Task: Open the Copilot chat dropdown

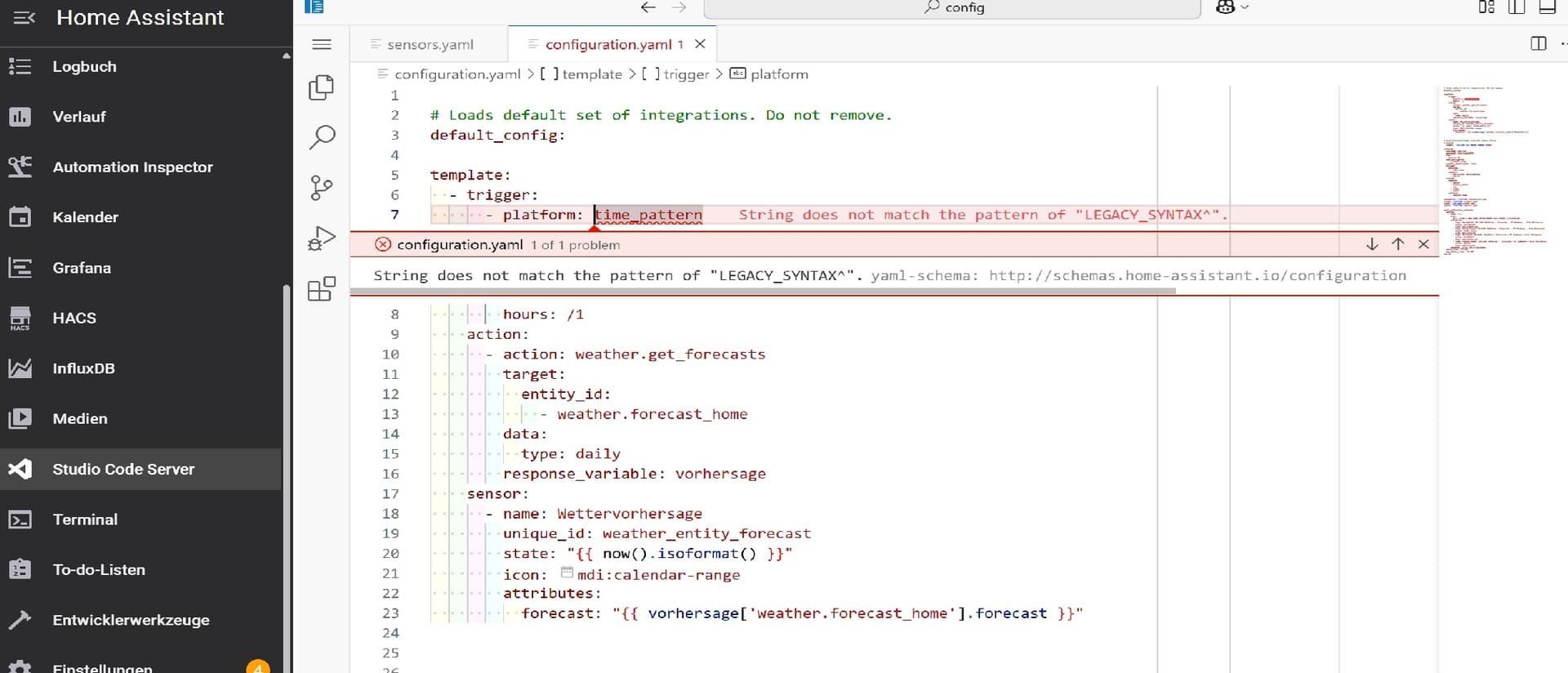Action: pos(1232,7)
